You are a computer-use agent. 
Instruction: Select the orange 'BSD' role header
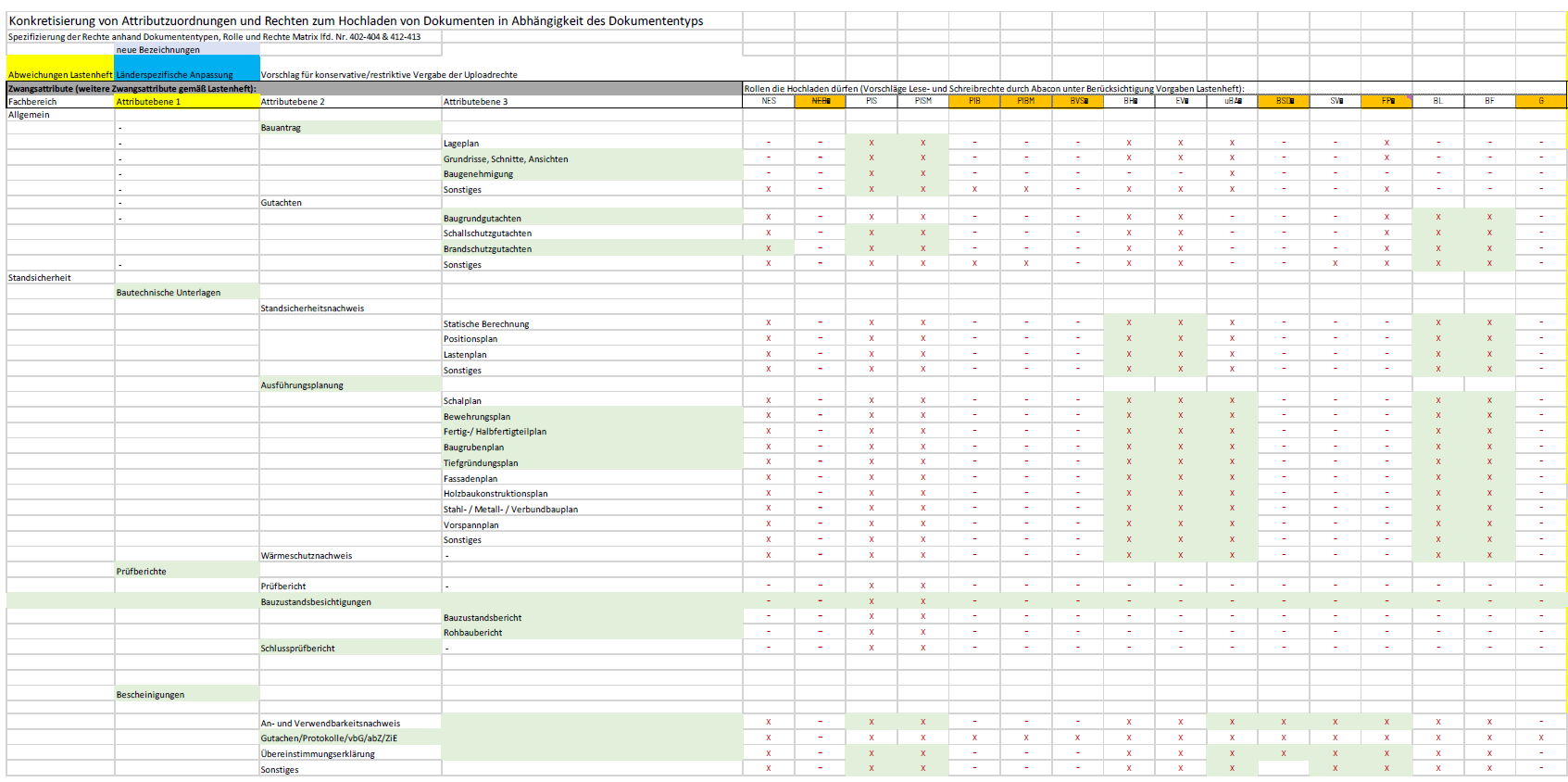point(1284,101)
